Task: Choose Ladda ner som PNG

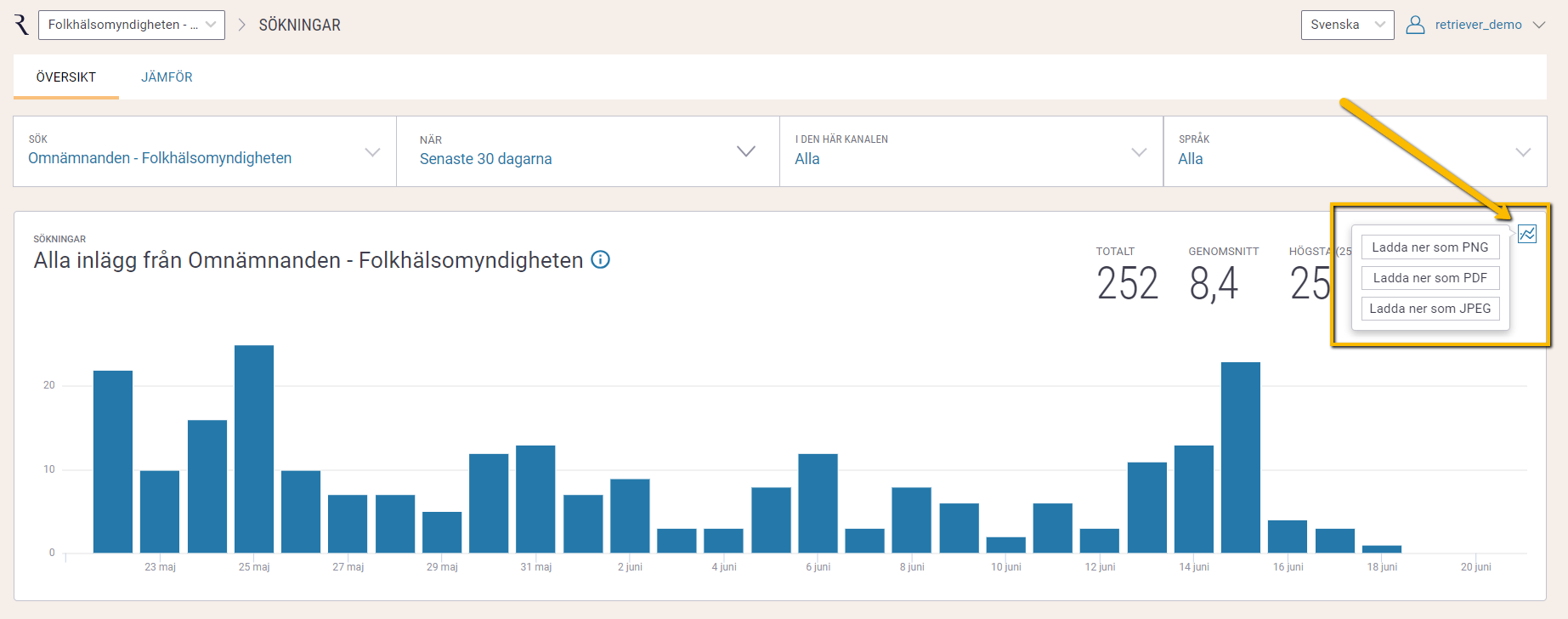Action: click(x=1430, y=247)
